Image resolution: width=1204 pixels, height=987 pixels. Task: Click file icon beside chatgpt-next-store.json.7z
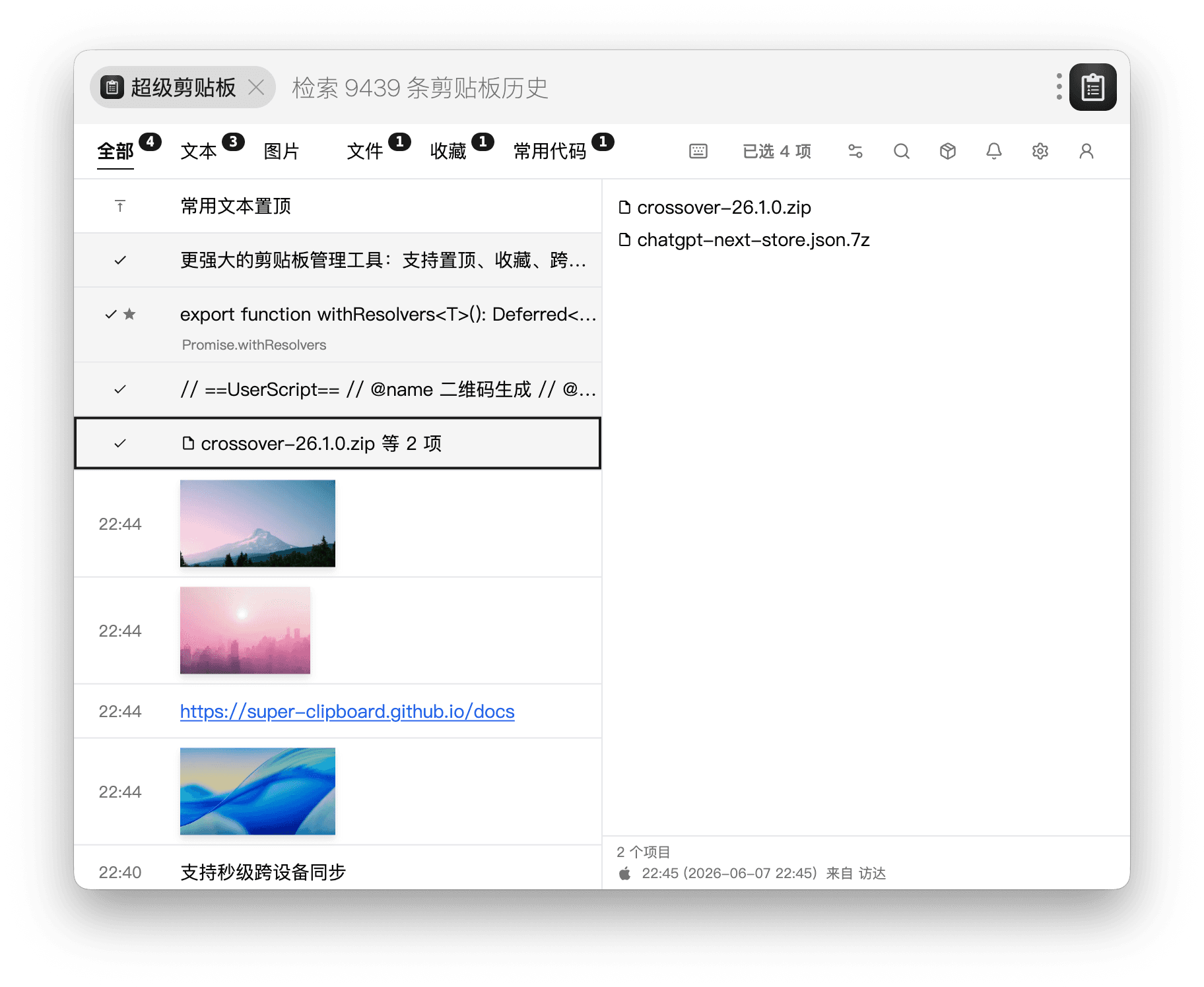pyautogui.click(x=624, y=240)
